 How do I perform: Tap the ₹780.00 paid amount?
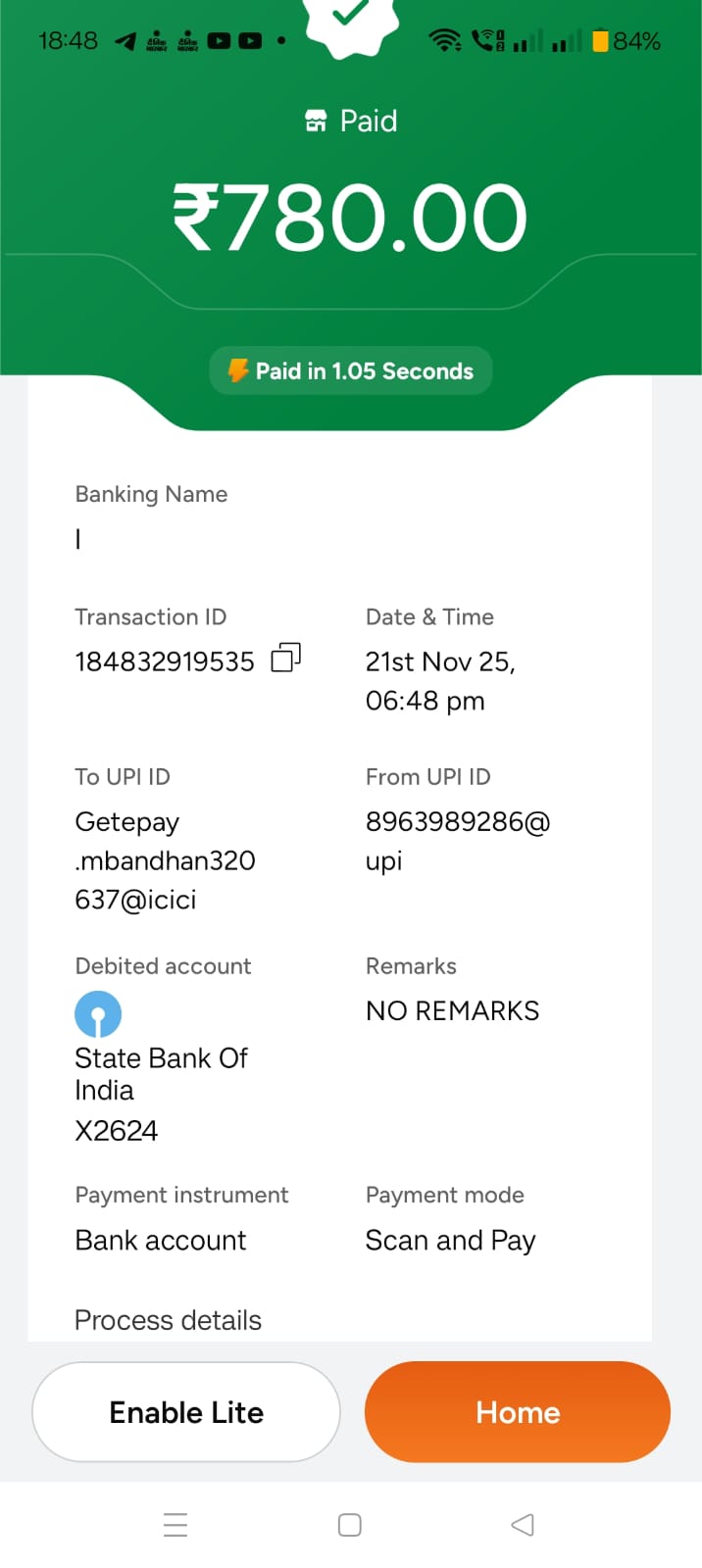click(350, 218)
